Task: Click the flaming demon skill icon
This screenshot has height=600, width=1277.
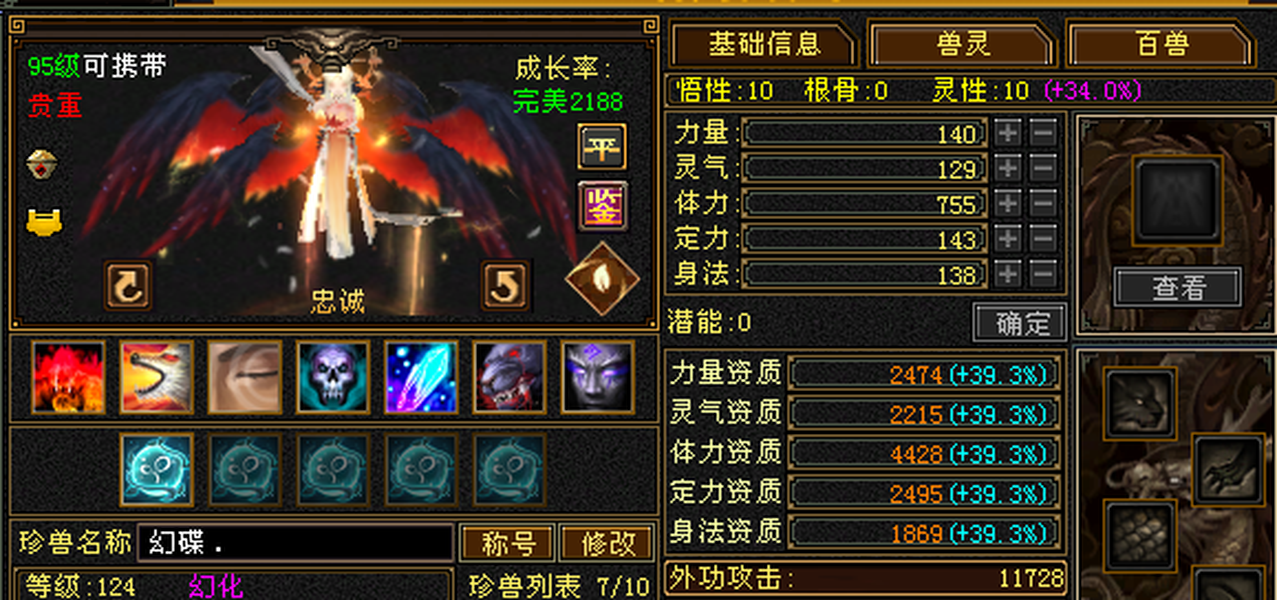Action: [68, 377]
